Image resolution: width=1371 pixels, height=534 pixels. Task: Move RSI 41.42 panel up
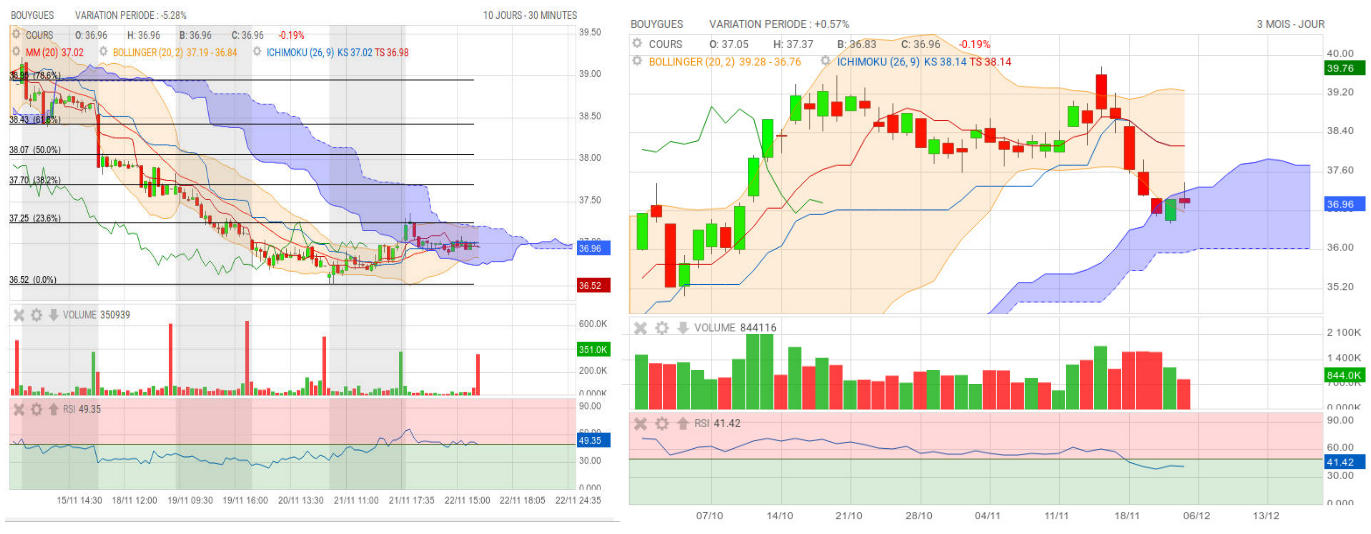tap(682, 424)
